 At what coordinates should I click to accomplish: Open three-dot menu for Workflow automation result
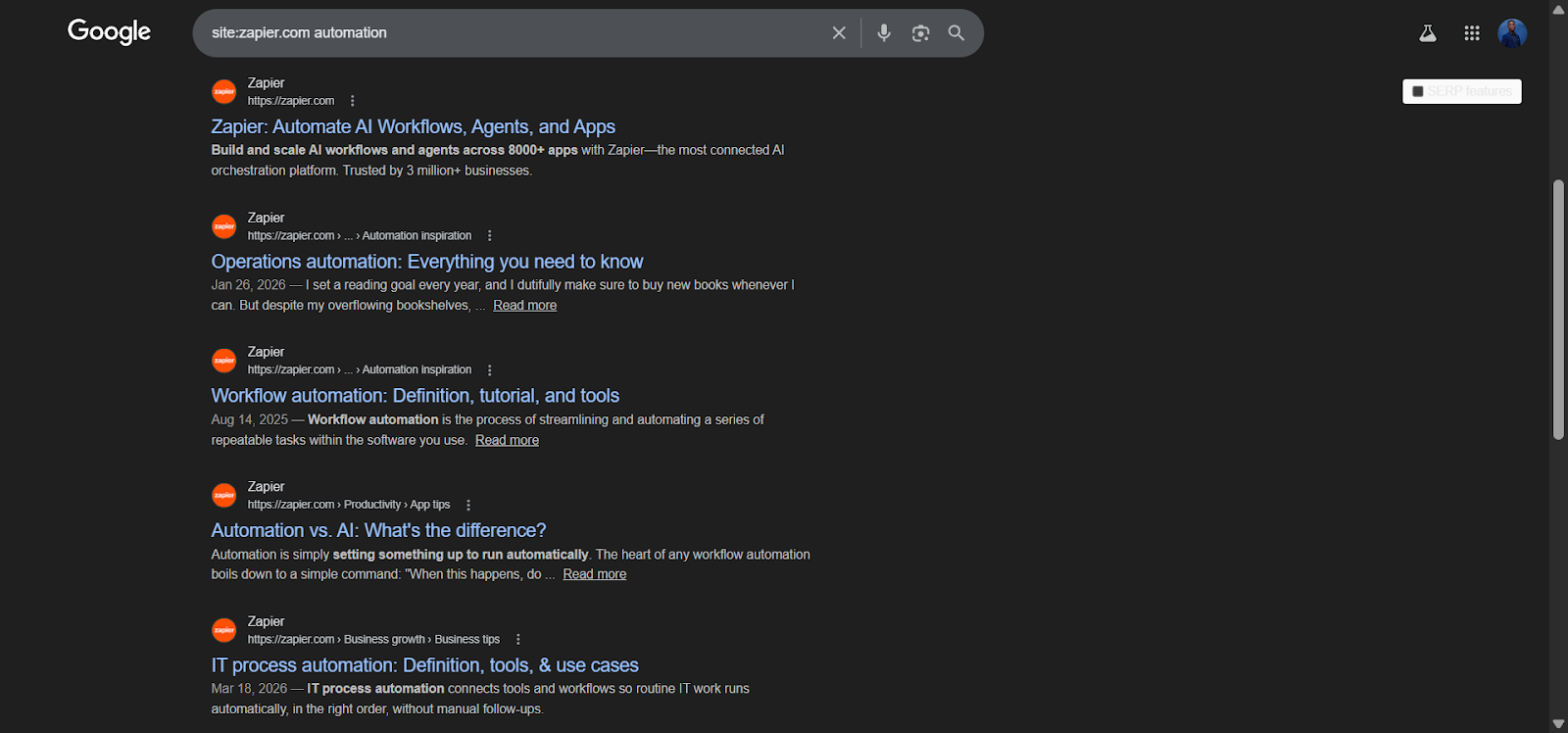click(x=490, y=370)
